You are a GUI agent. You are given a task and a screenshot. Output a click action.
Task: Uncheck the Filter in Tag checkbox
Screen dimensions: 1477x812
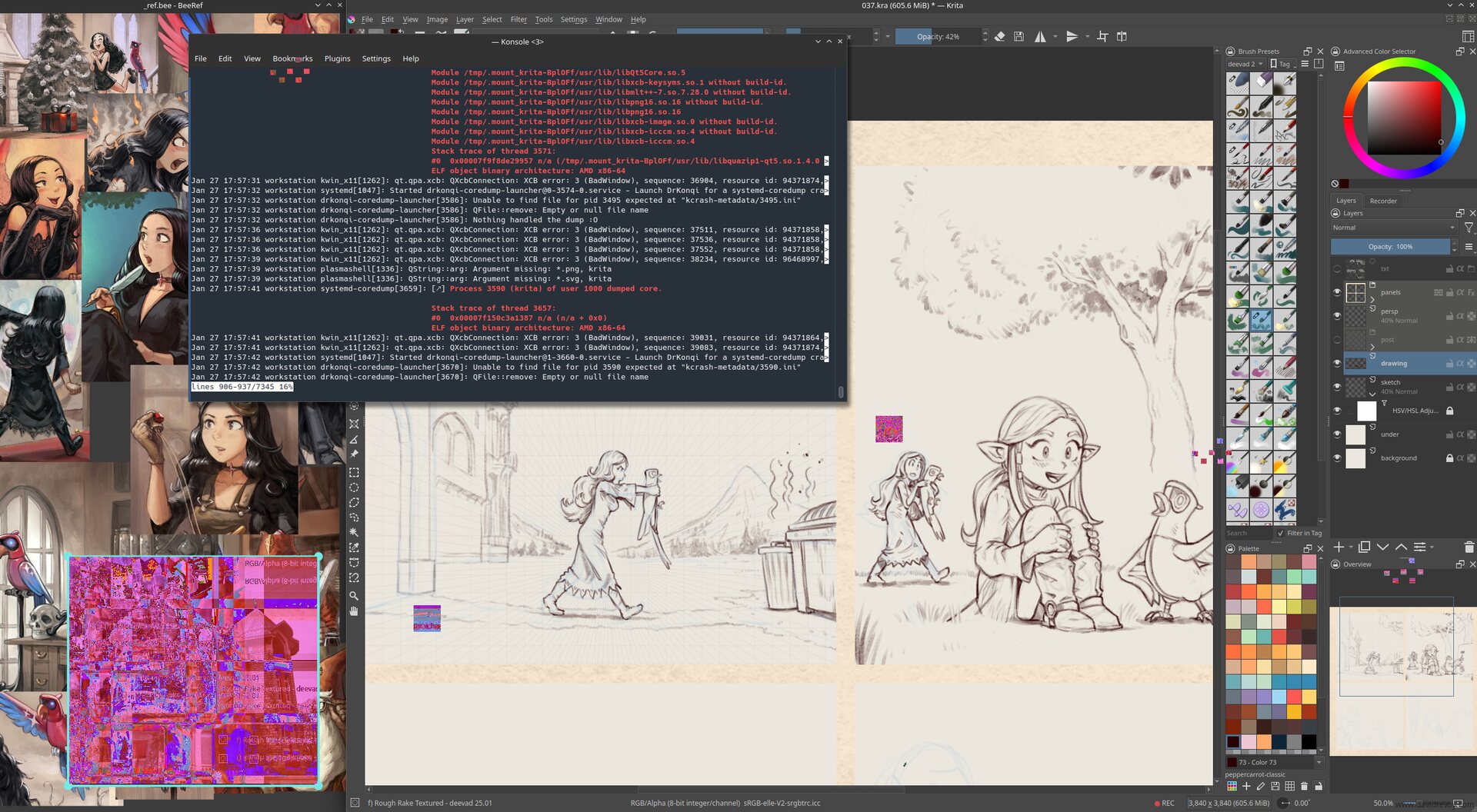tap(1280, 533)
